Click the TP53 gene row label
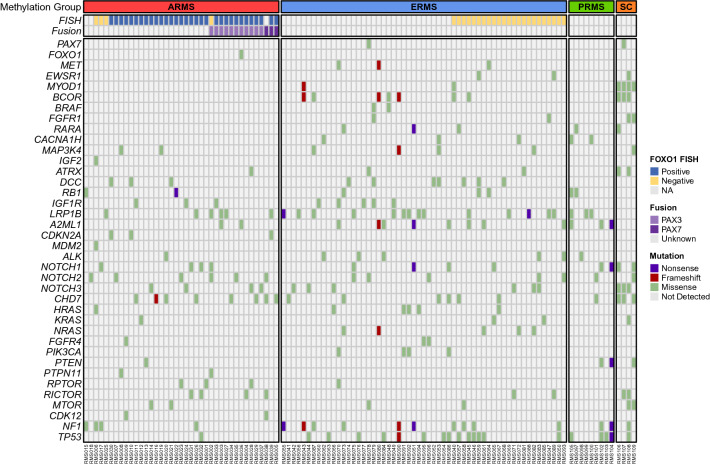The image size is (710, 464). [x=70, y=437]
